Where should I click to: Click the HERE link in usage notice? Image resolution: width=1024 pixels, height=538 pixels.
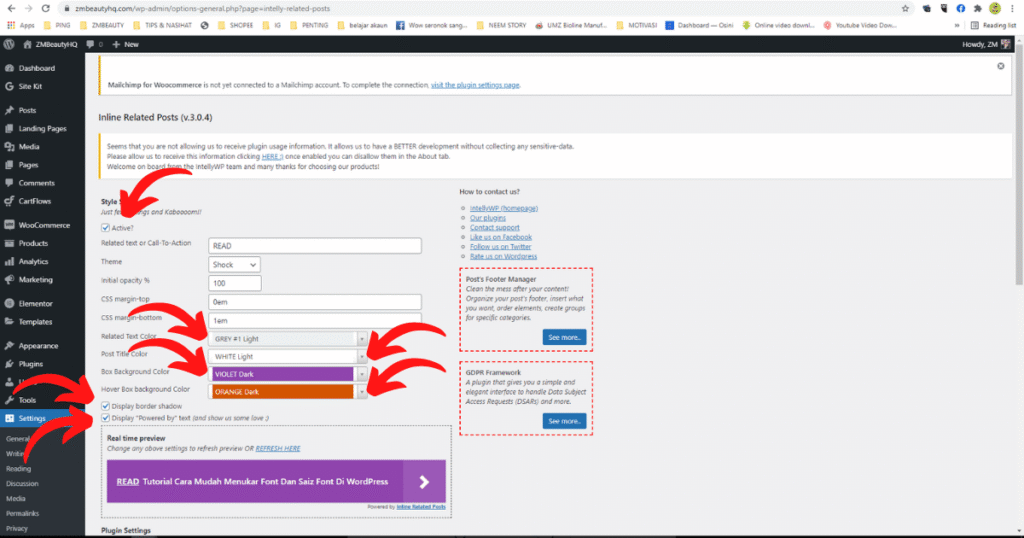pos(272,157)
